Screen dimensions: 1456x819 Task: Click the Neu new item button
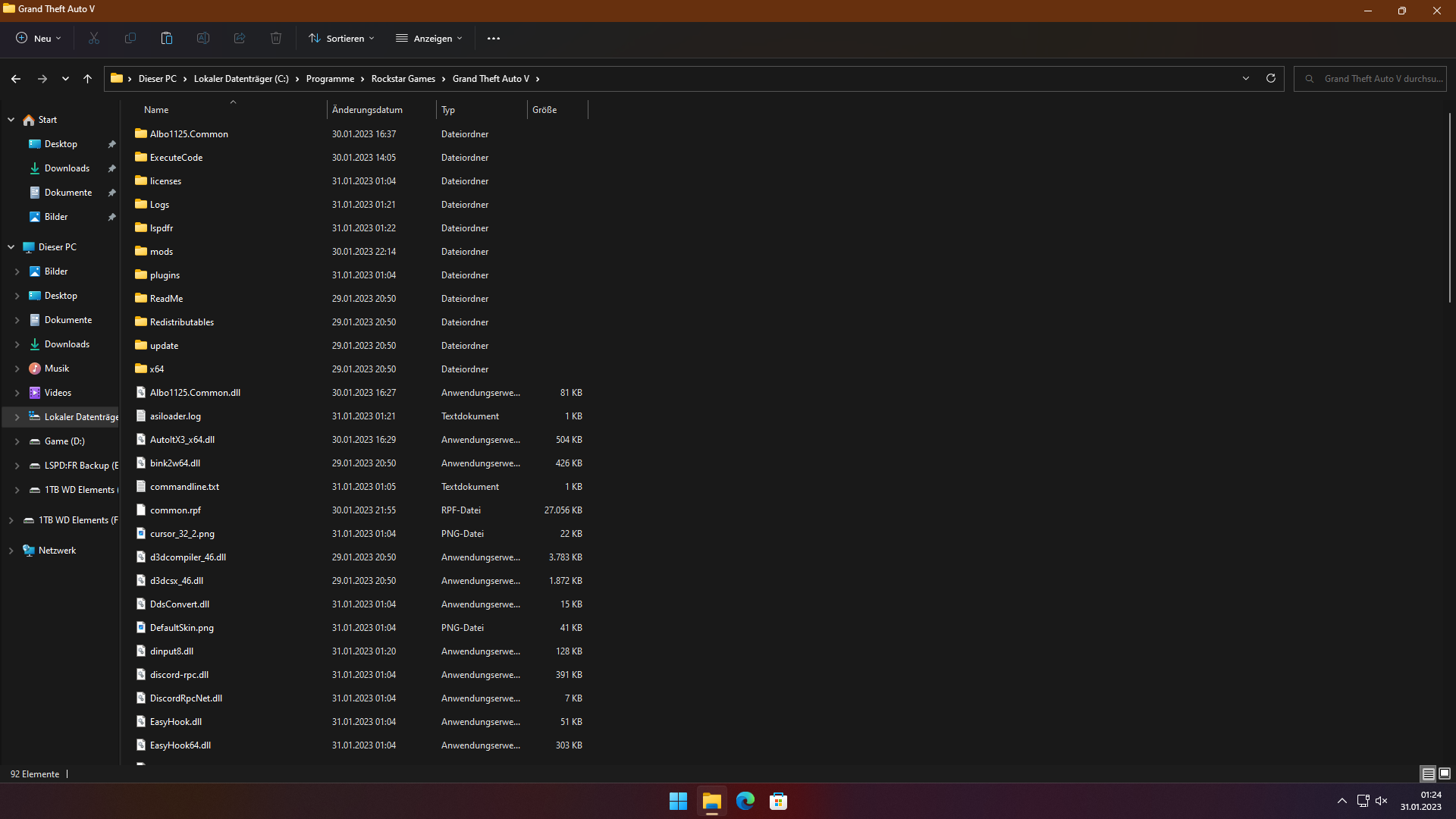coord(39,38)
